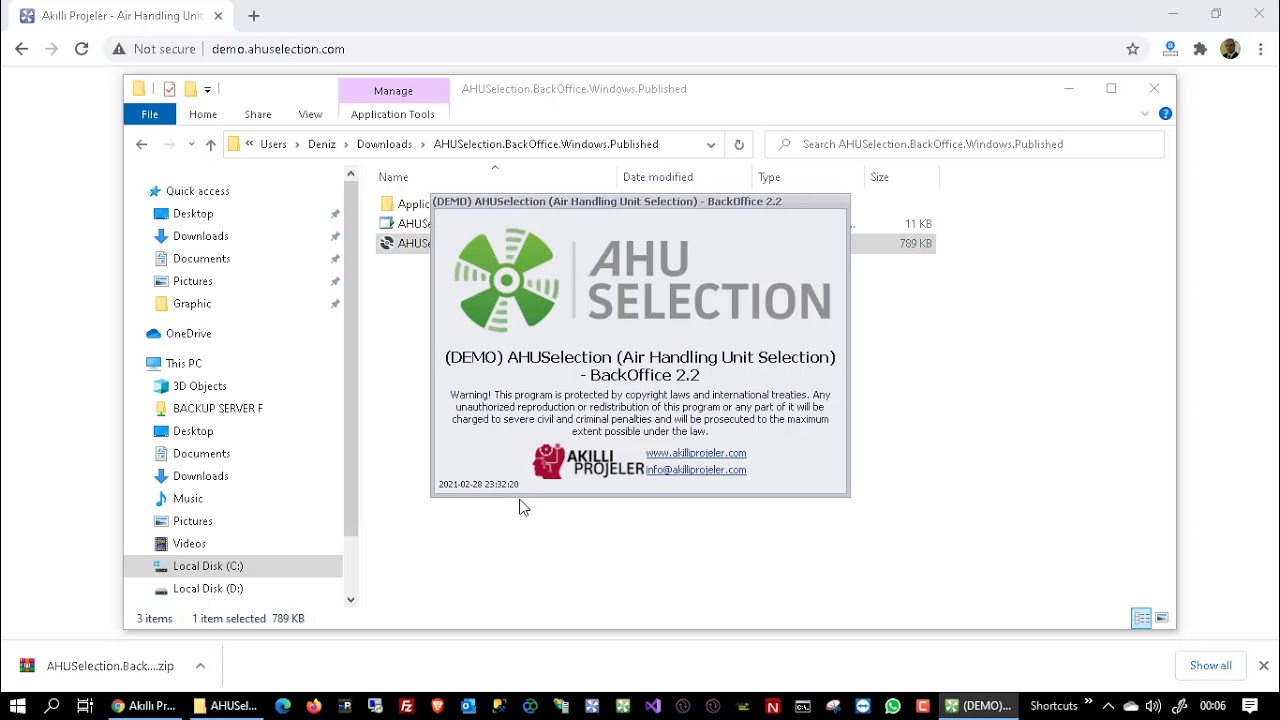The height and width of the screenshot is (720, 1280).
Task: Open the Customize Quick Access Toolbar dropdown
Action: point(207,90)
